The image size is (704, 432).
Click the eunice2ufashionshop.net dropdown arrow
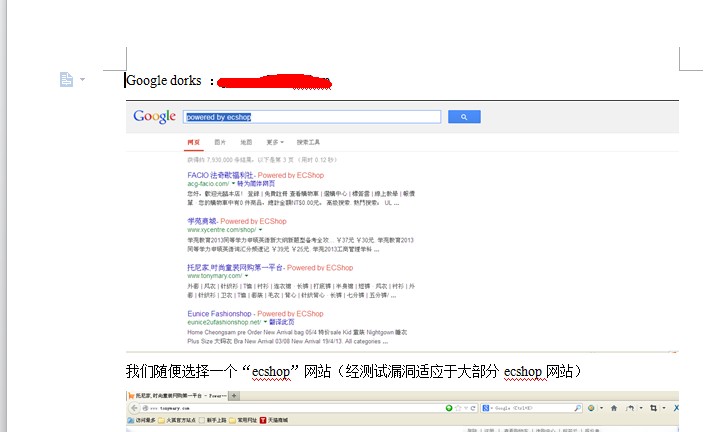[265, 322]
